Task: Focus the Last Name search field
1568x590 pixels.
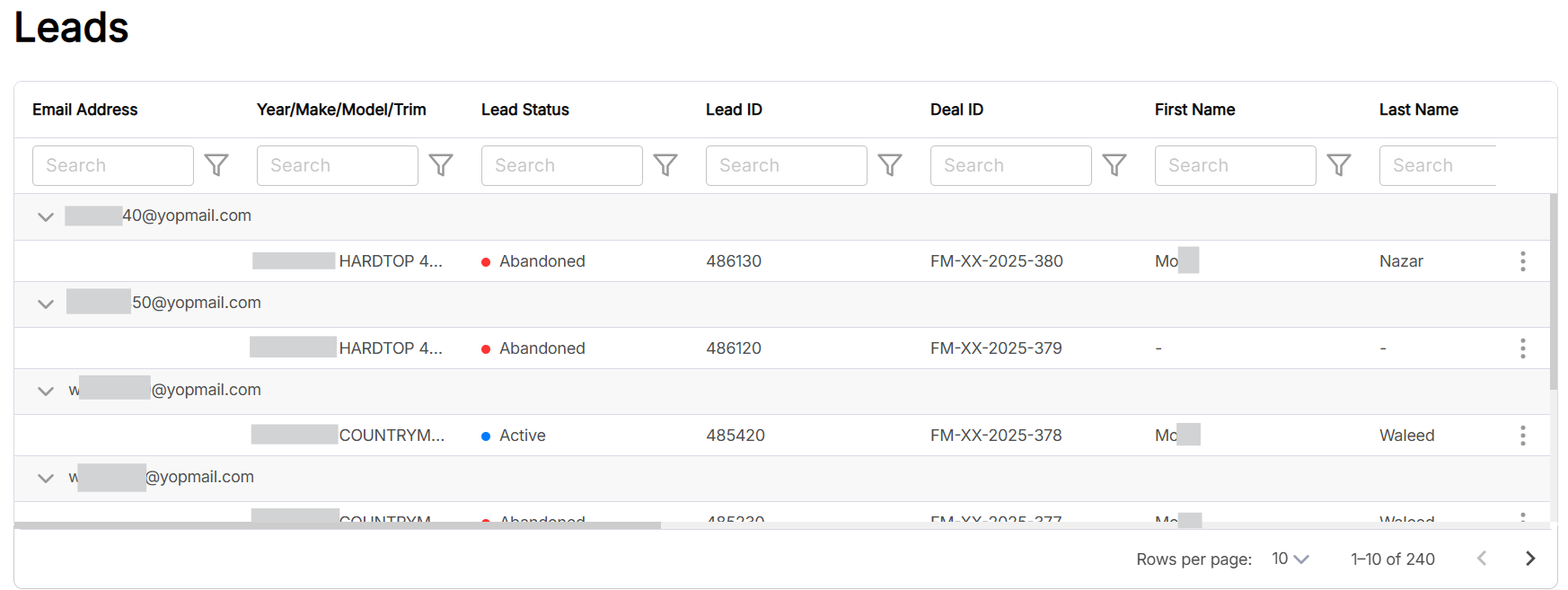Action: pyautogui.click(x=1438, y=165)
